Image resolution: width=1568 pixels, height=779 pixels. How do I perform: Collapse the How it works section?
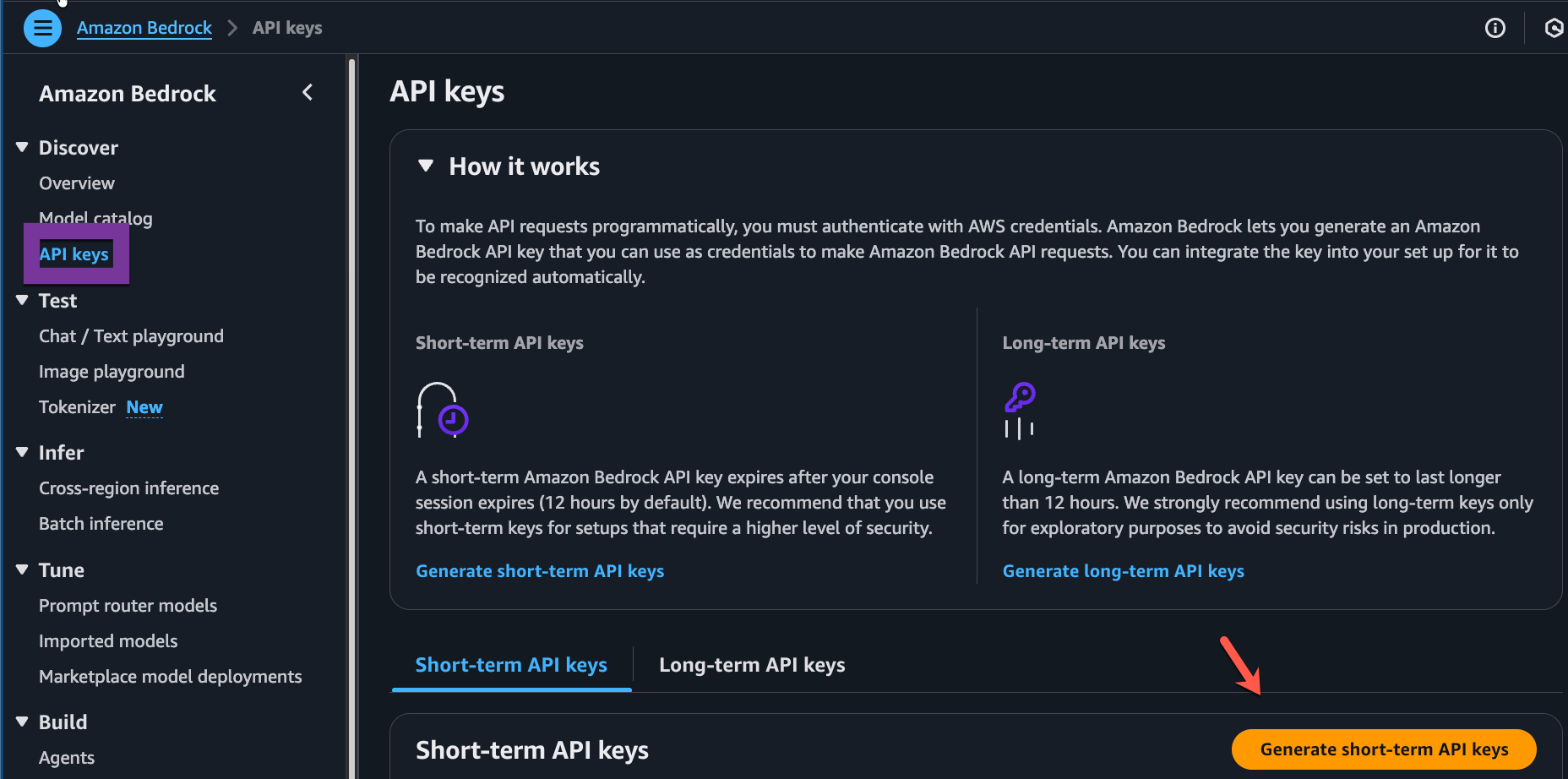click(x=426, y=166)
